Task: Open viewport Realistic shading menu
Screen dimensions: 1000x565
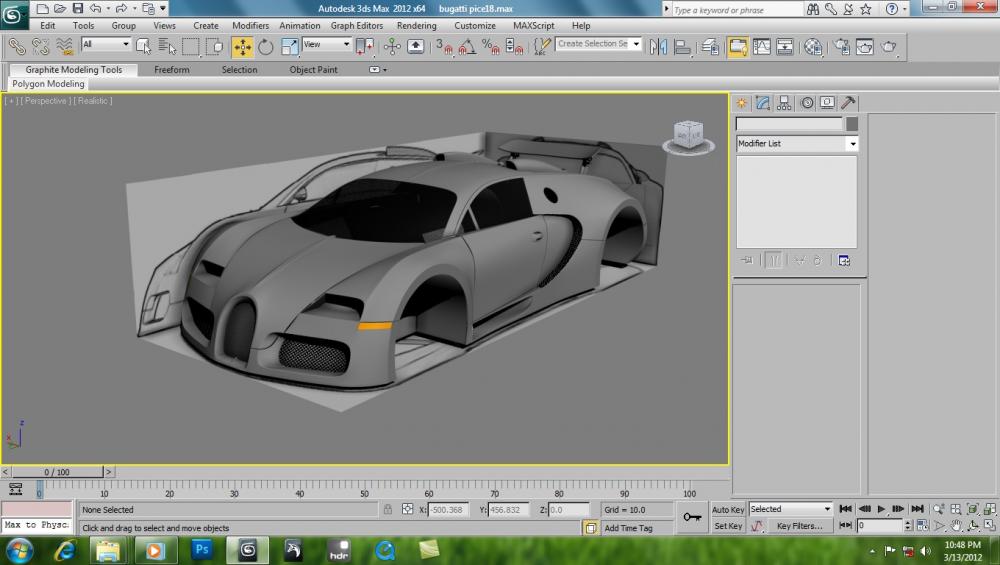Action: 93,101
